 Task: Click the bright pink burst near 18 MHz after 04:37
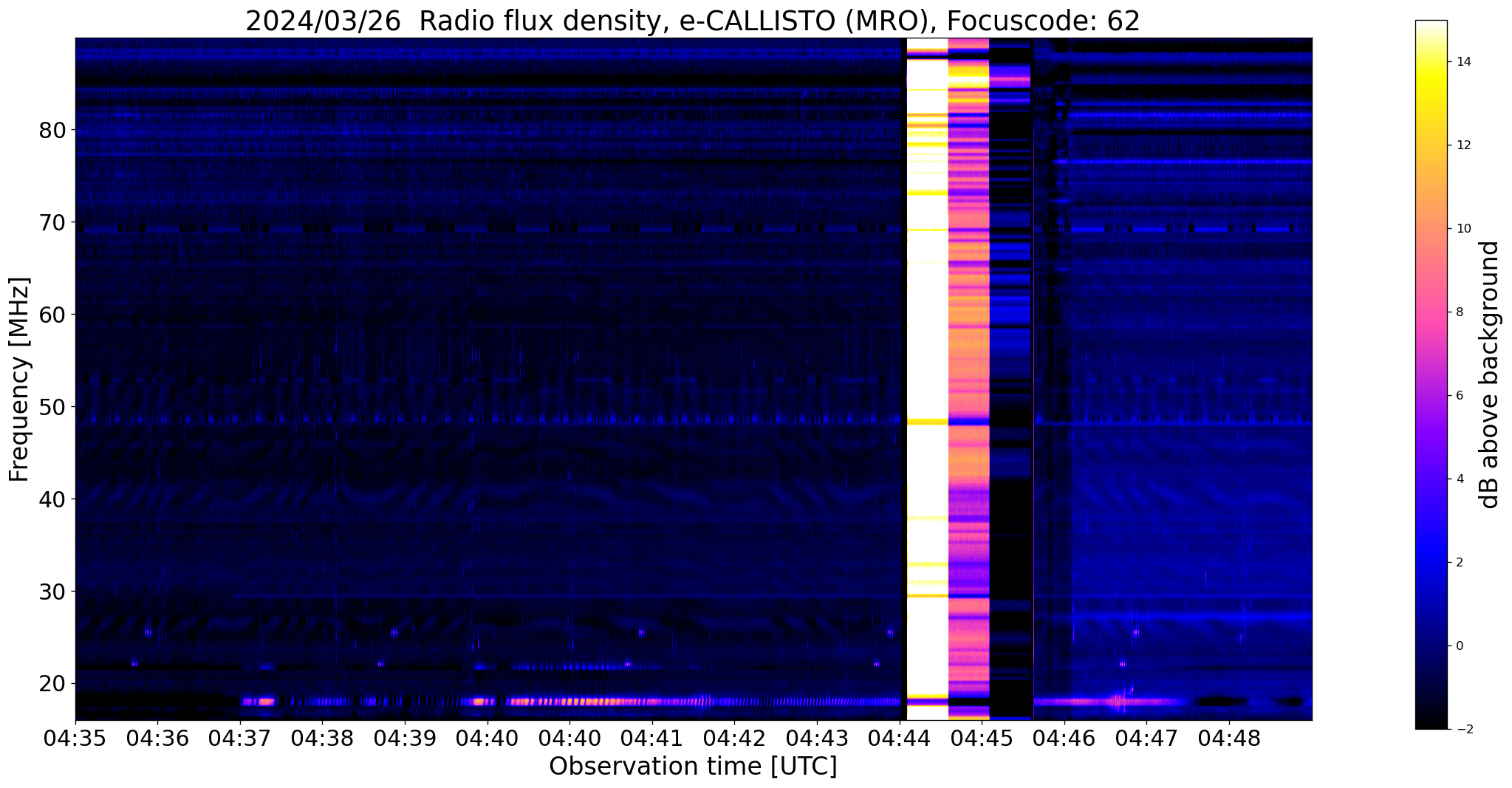[259, 702]
